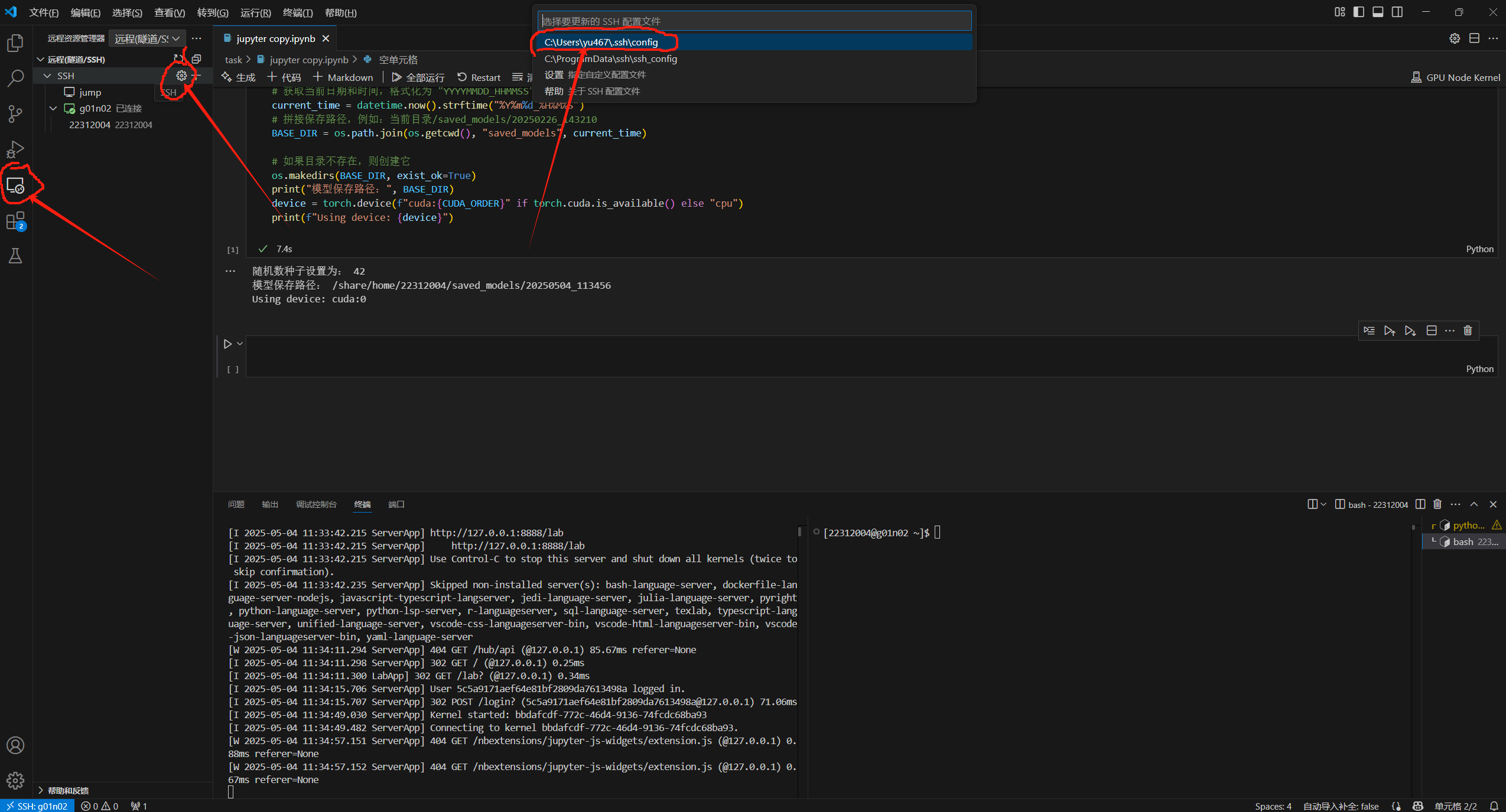Open the Run and Debug view
This screenshot has width=1506, height=812.
tap(15, 149)
